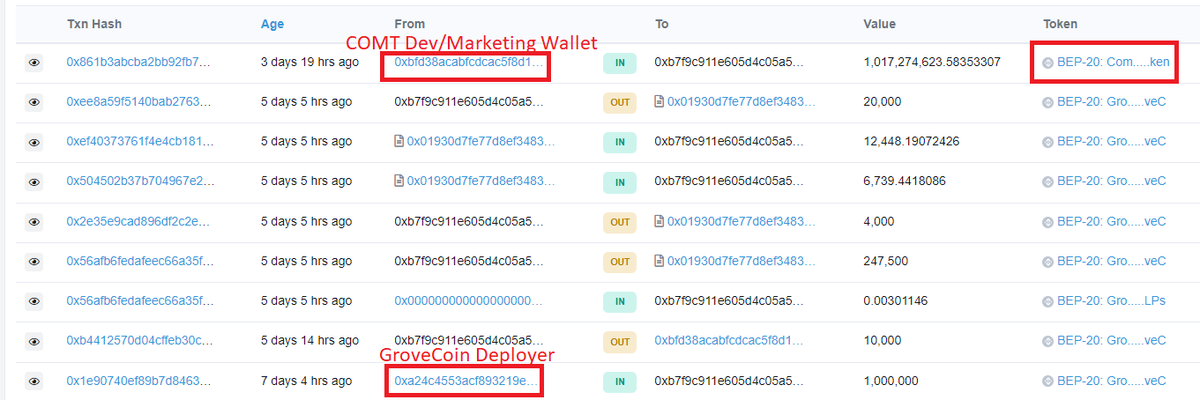This screenshot has width=1200, height=400.
Task: Click the contract icon beside recipient on 247,500 row
Action: point(659,262)
